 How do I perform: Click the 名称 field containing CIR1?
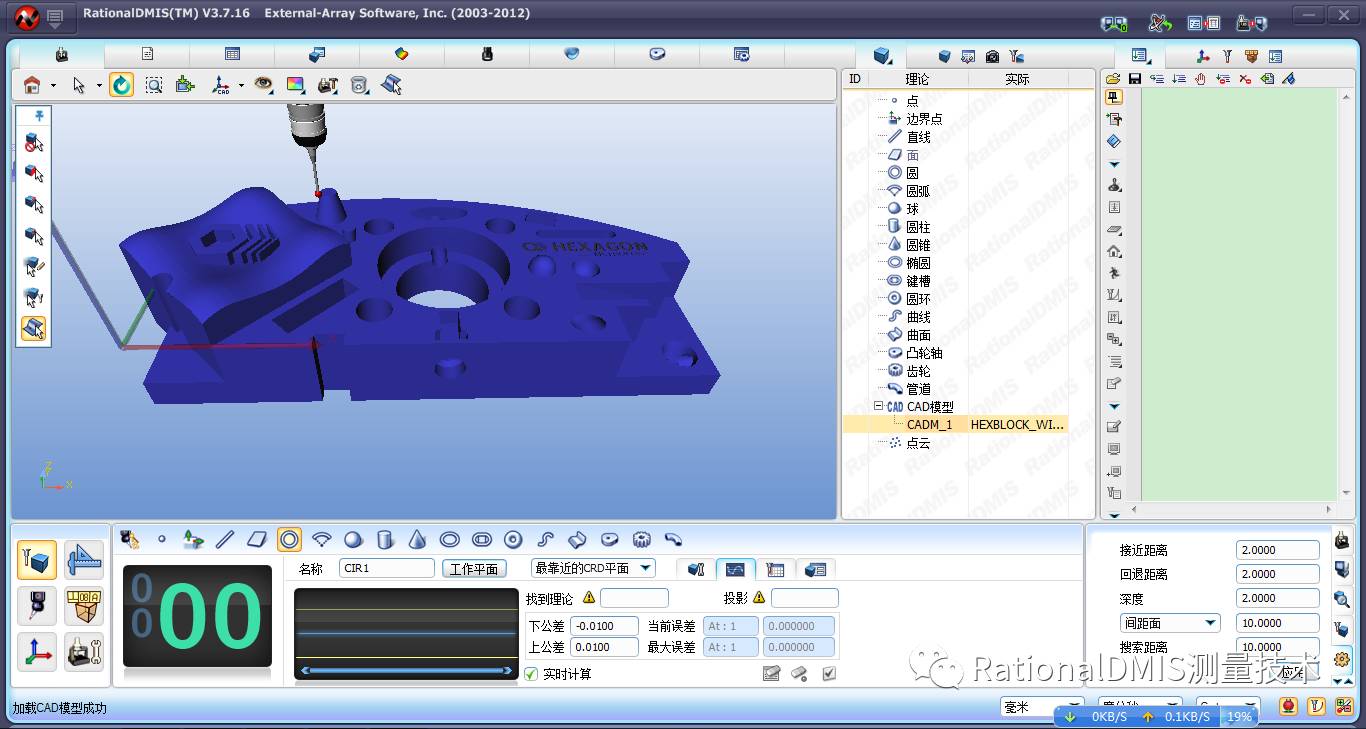(x=387, y=568)
